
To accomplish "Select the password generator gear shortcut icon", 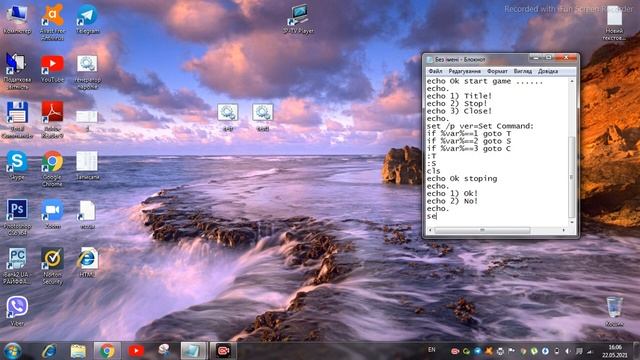I will tap(87, 72).
